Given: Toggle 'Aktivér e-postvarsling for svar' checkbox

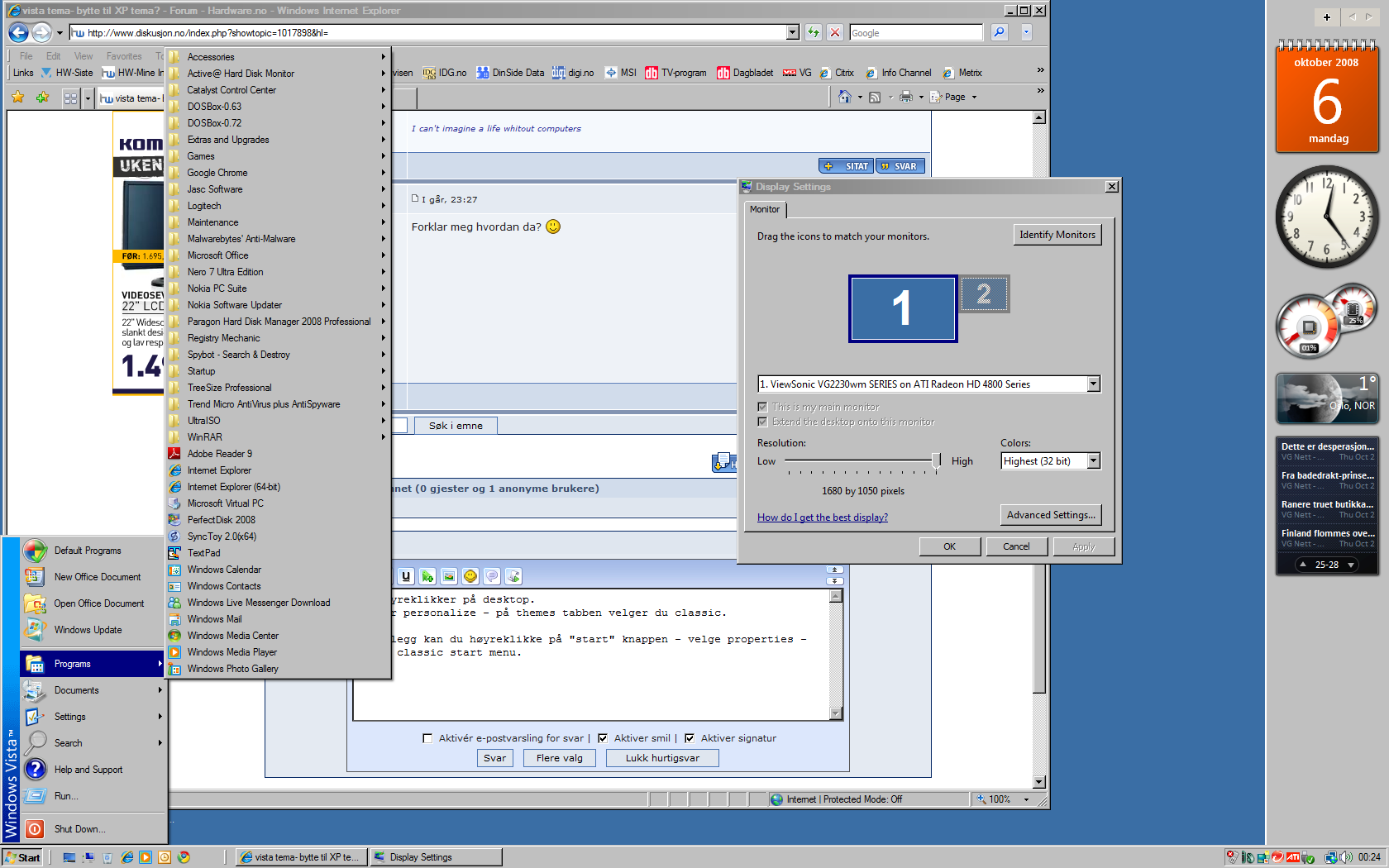Looking at the screenshot, I should pos(427,738).
